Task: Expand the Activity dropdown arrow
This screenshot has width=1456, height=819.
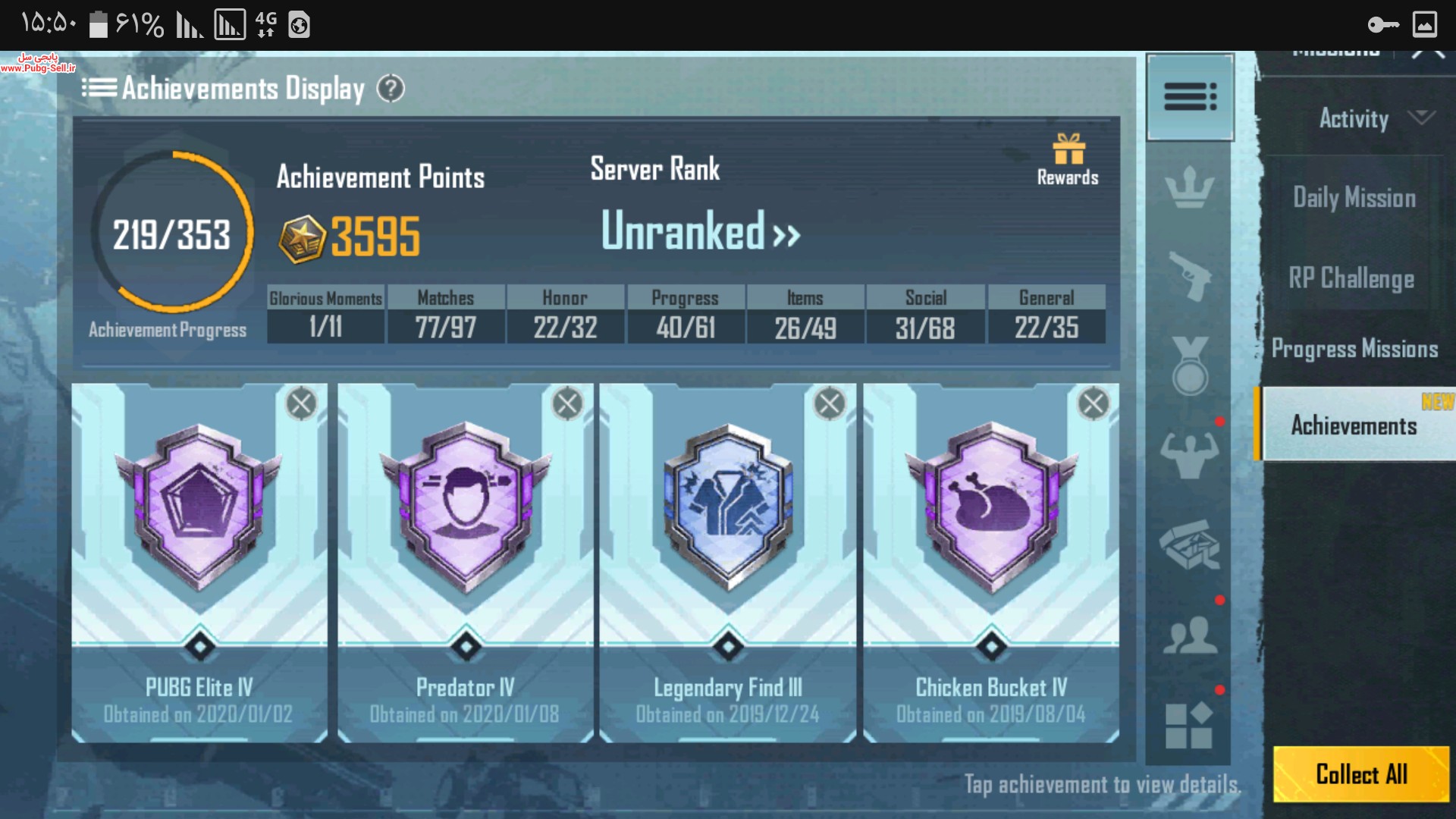Action: pyautogui.click(x=1421, y=117)
